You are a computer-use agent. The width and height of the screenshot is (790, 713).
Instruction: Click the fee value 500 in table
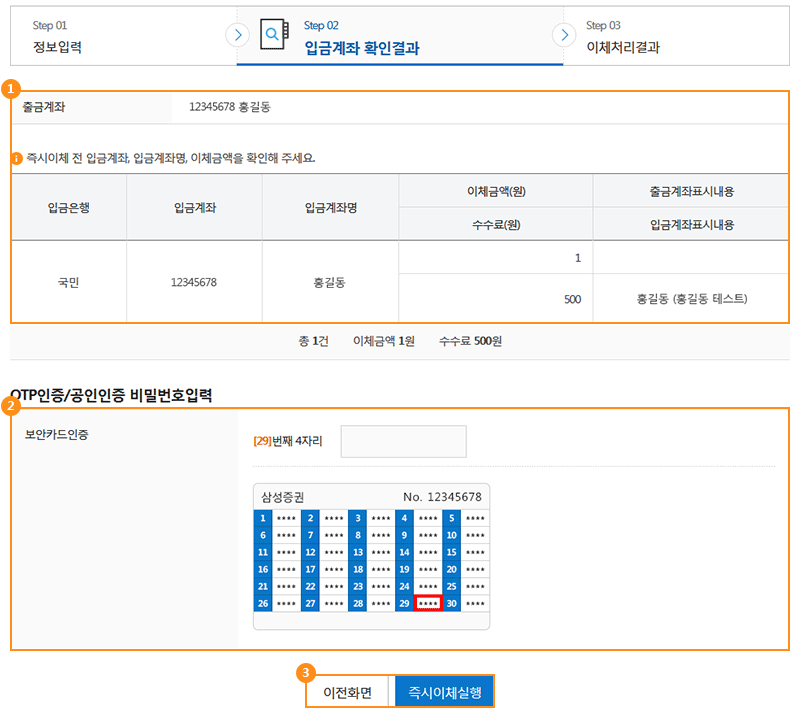[x=573, y=299]
